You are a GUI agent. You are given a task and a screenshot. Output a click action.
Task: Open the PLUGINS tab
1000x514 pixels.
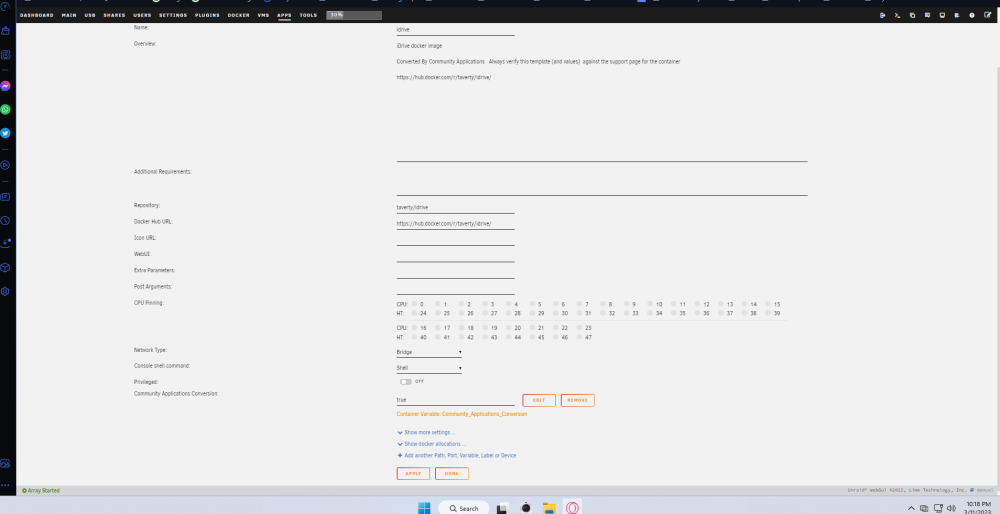207,15
